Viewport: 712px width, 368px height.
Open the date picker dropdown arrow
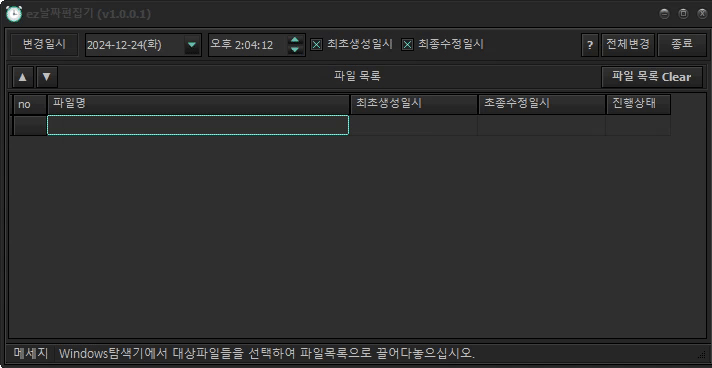click(192, 45)
